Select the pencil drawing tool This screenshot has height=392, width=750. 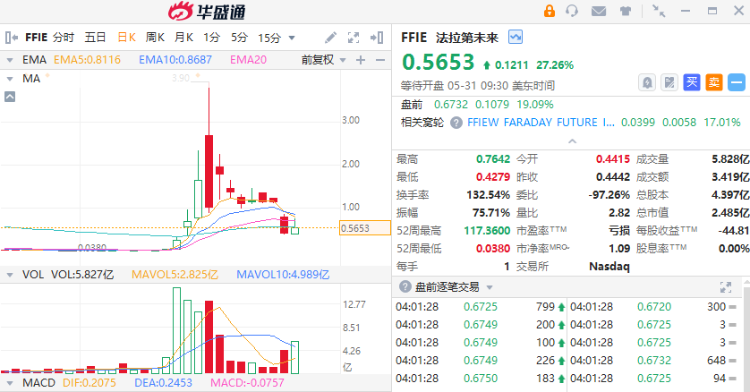pos(331,37)
